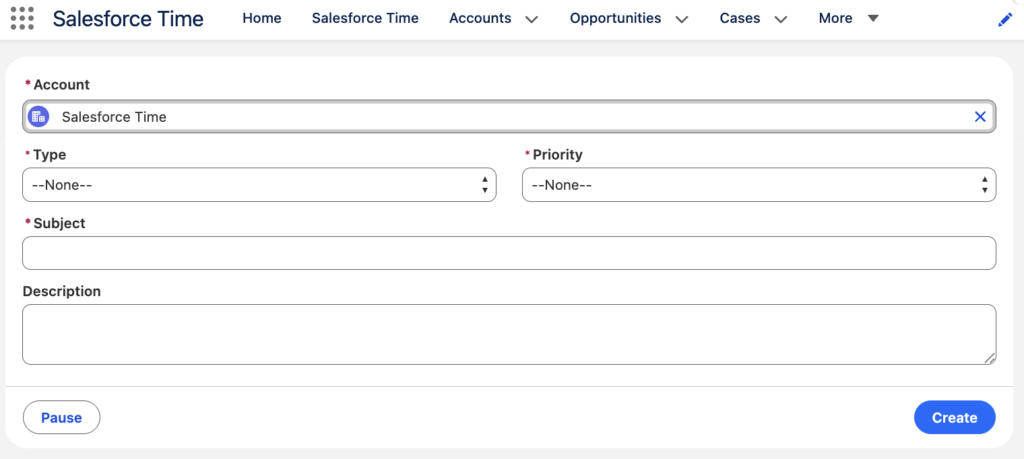This screenshot has width=1024, height=459.
Task: Click into the Description text area
Action: coord(509,334)
